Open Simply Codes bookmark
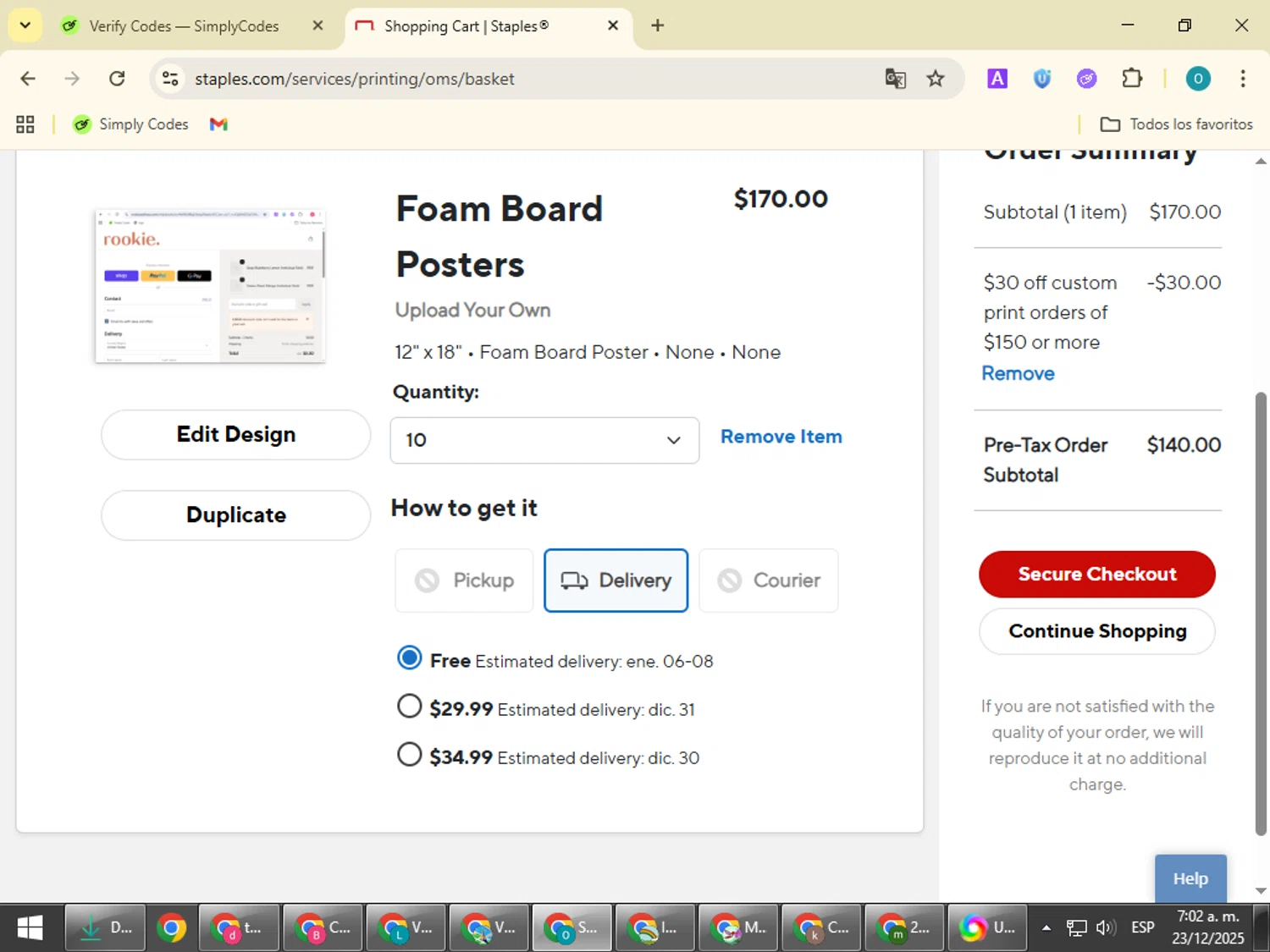 click(x=130, y=124)
